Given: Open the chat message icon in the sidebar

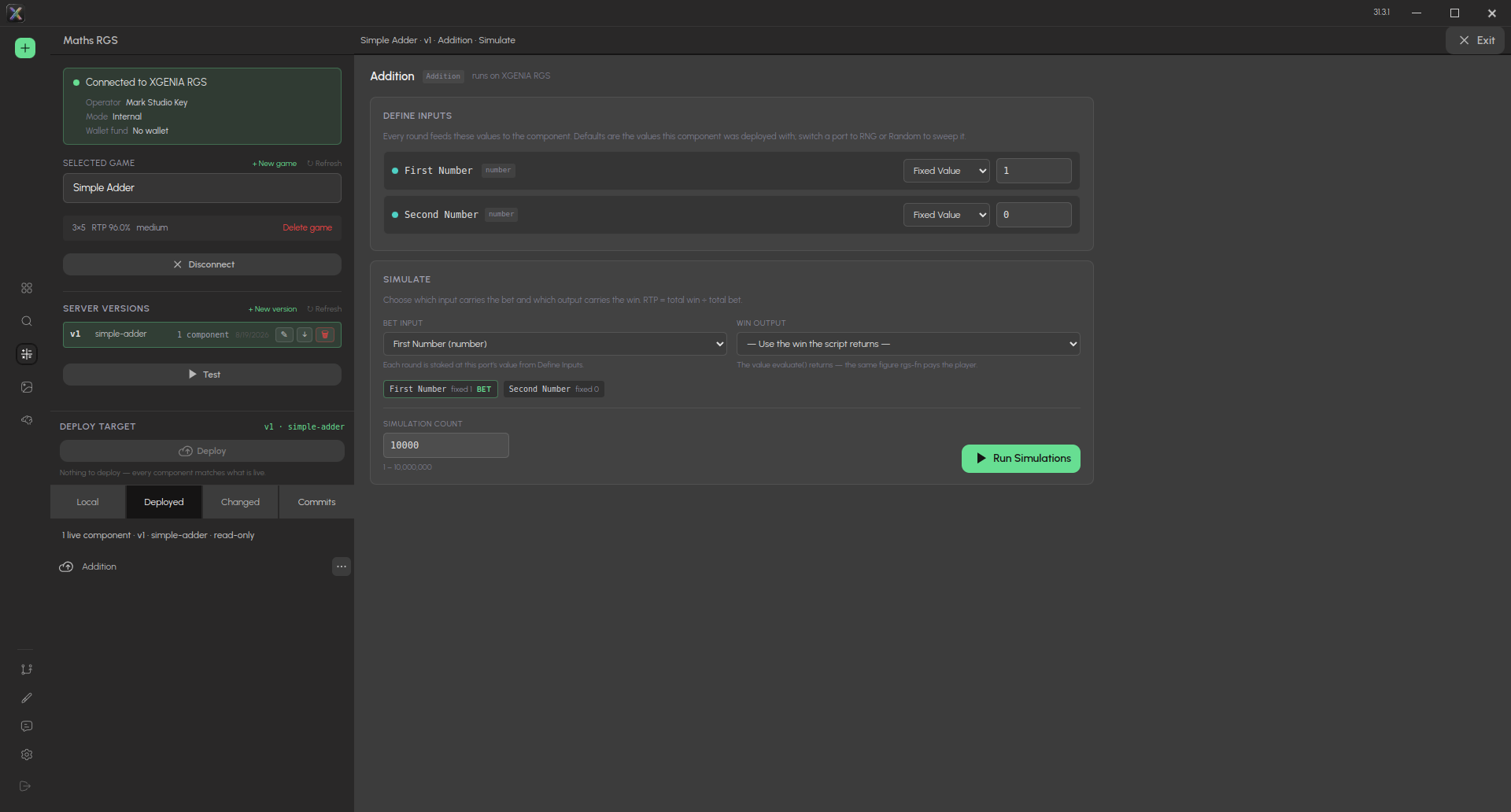Looking at the screenshot, I should click(x=27, y=726).
